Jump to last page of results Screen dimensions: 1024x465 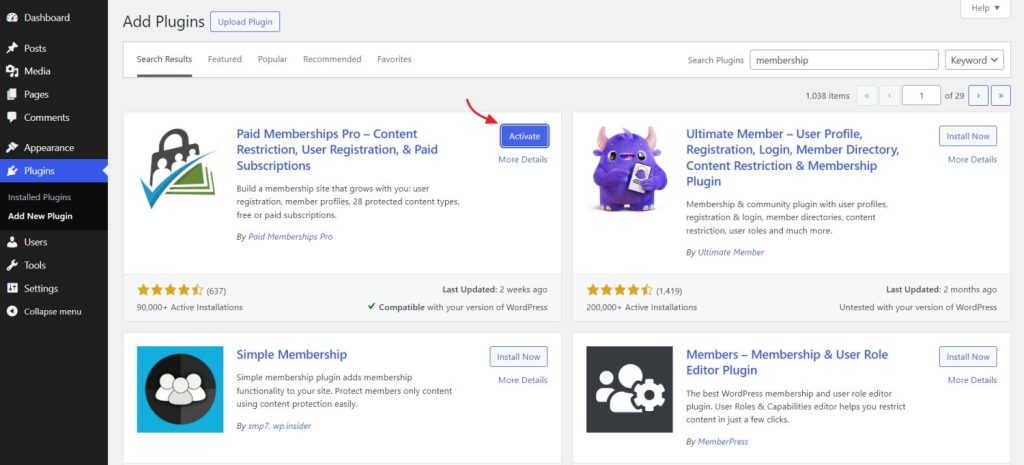(1001, 95)
